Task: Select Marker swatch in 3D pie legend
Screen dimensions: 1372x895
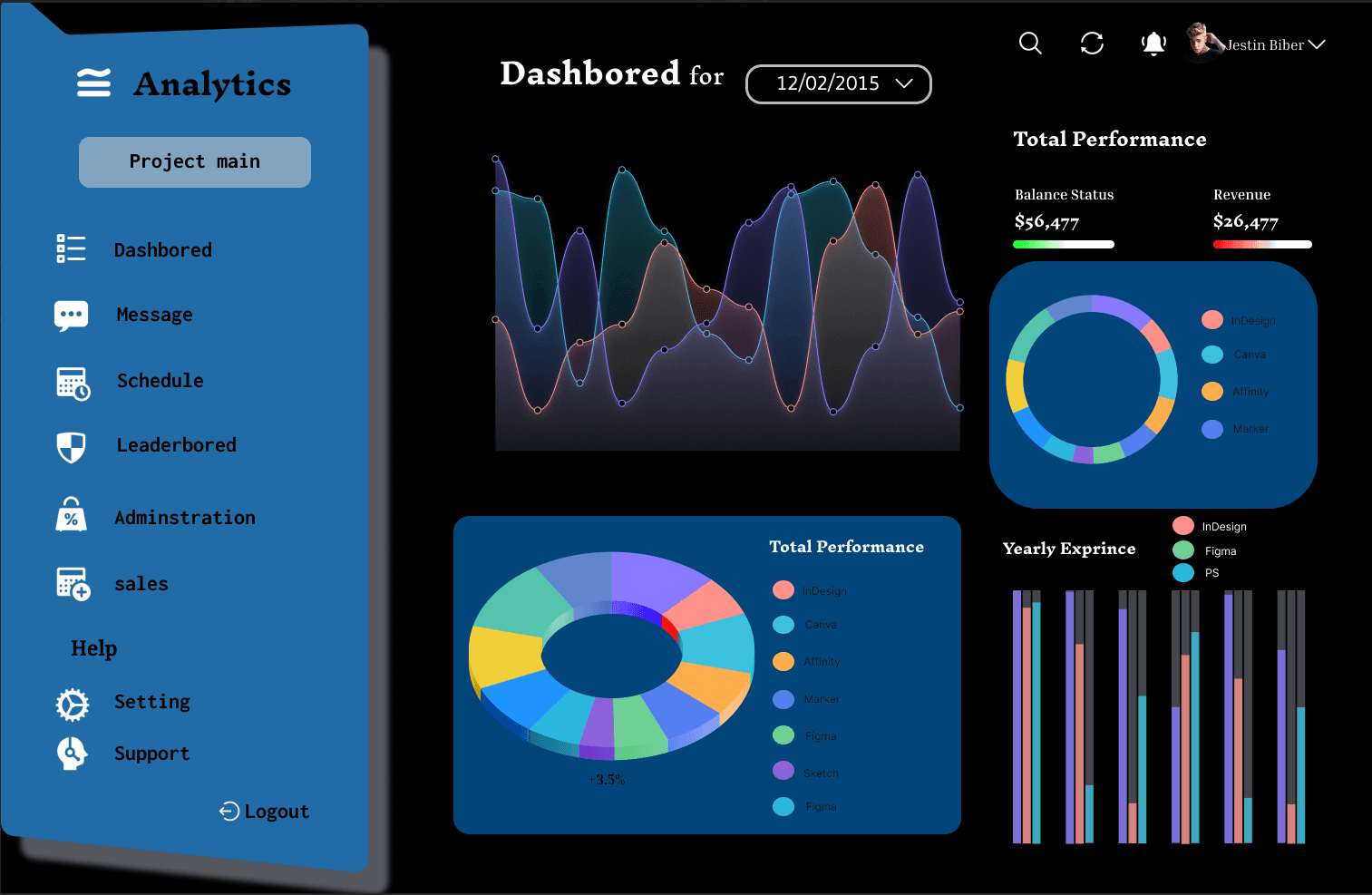Action: coord(783,699)
